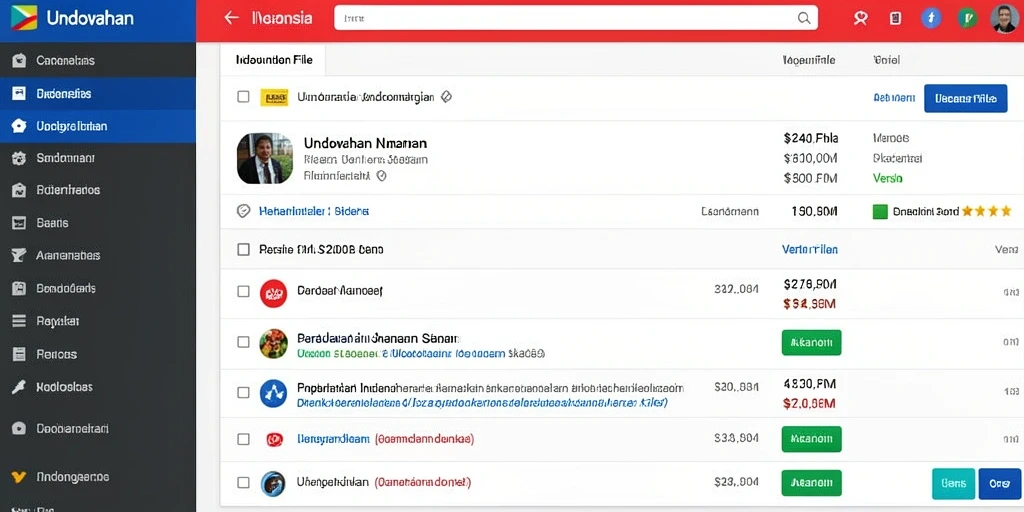
Task: Click the Bidenefas sidebar icon
Action: tap(19, 93)
